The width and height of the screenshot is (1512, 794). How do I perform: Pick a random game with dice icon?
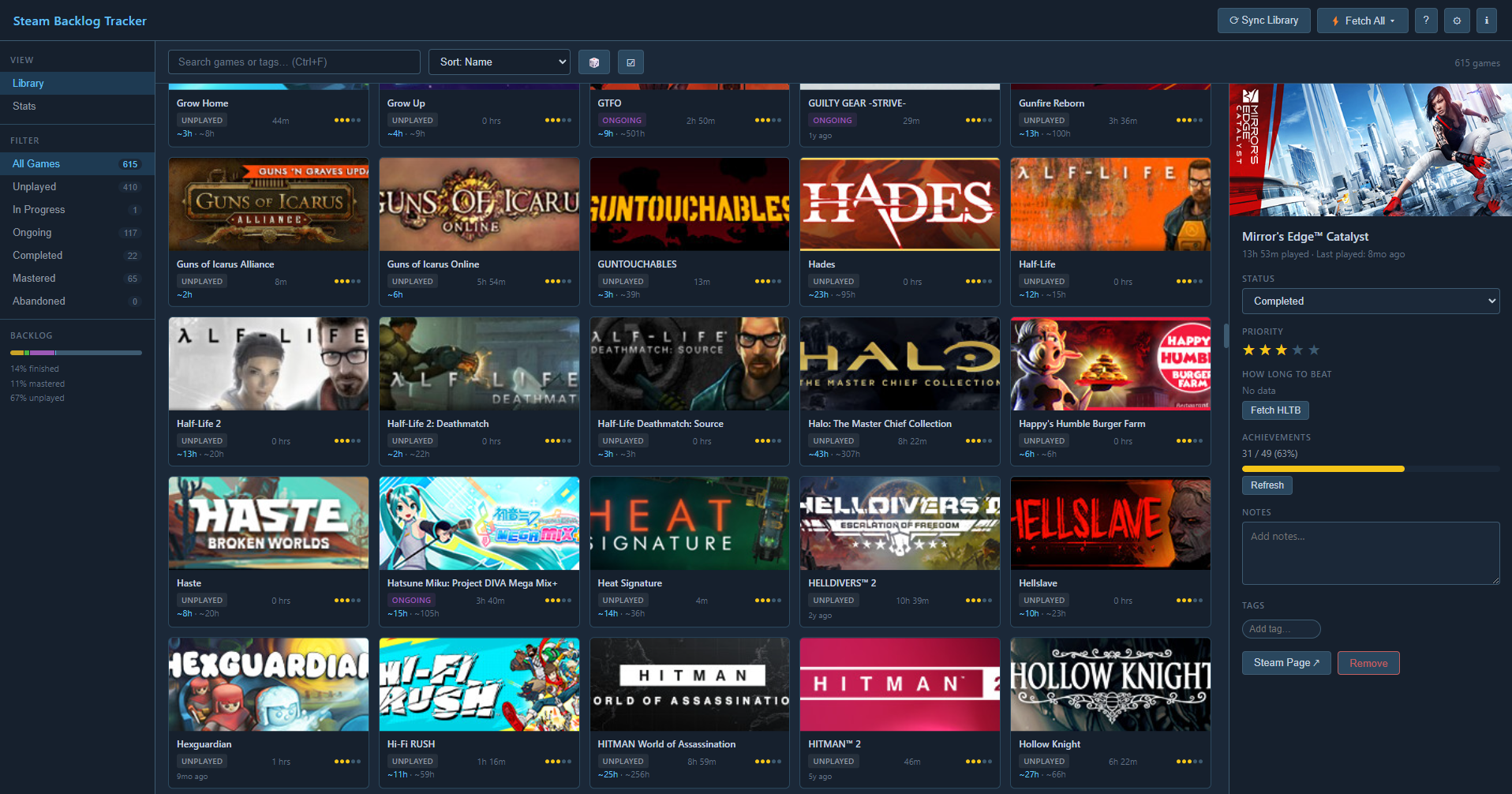click(594, 62)
